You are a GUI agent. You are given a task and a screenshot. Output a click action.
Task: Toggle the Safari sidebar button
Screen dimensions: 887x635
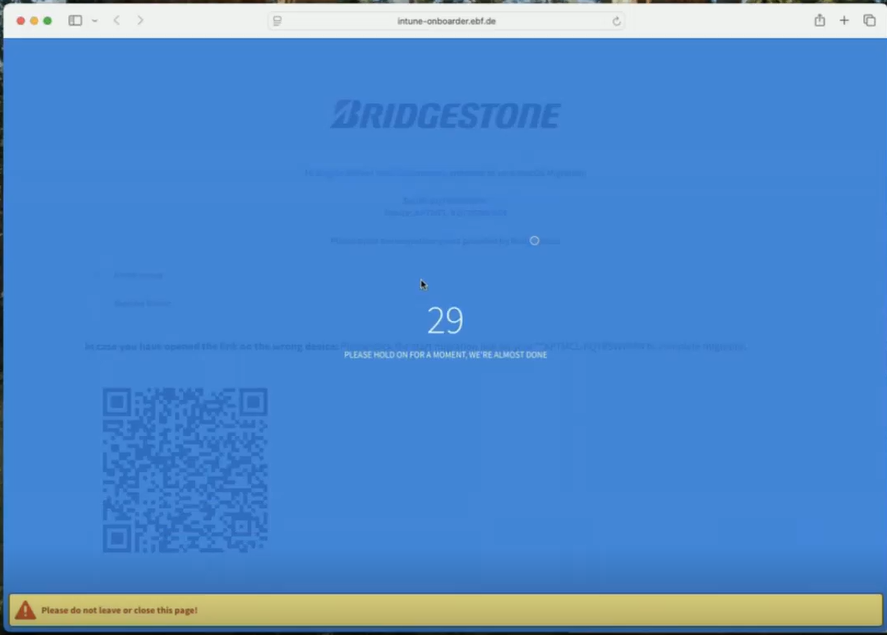[x=75, y=20]
